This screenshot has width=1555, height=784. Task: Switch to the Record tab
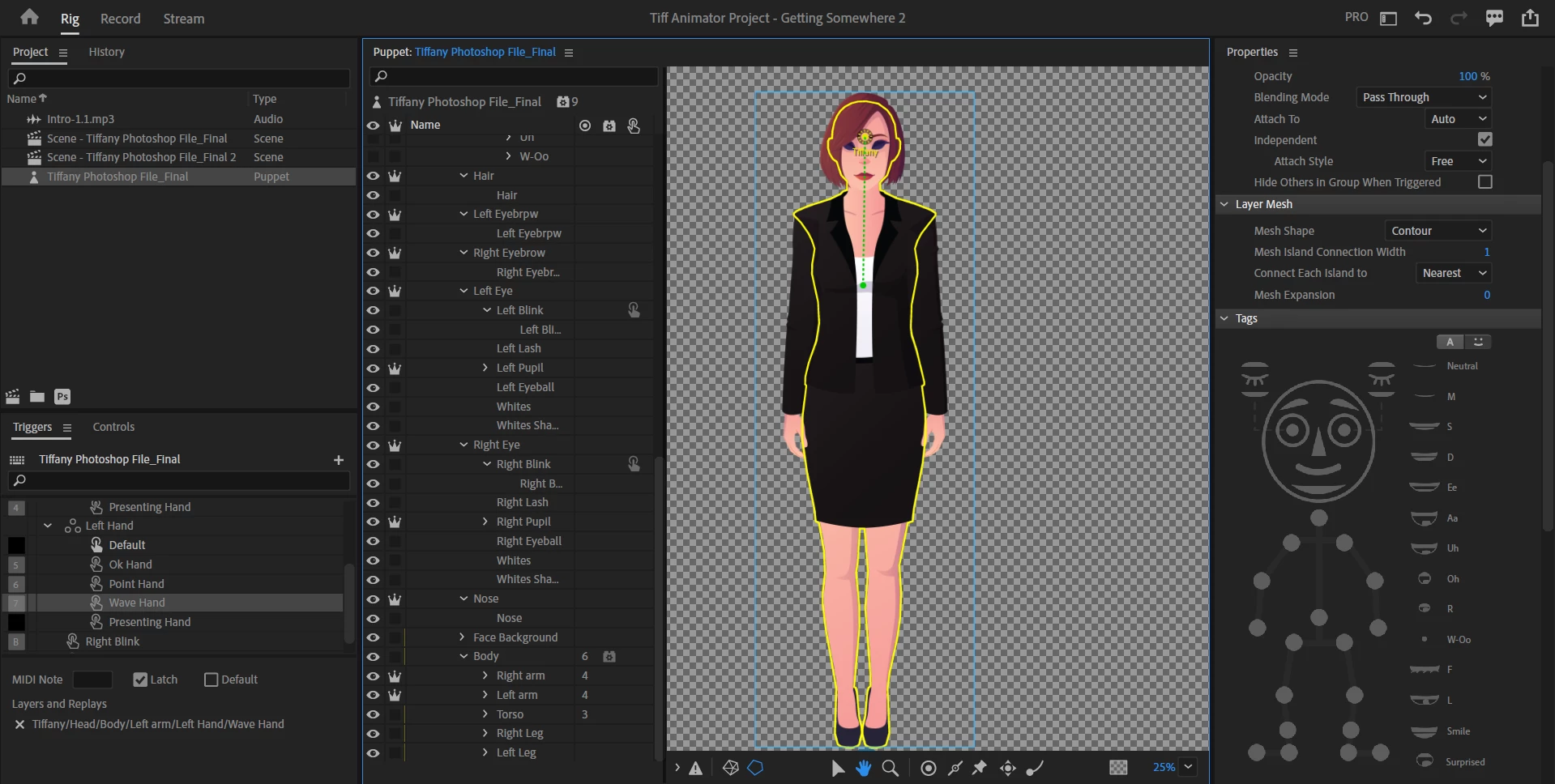(x=120, y=19)
